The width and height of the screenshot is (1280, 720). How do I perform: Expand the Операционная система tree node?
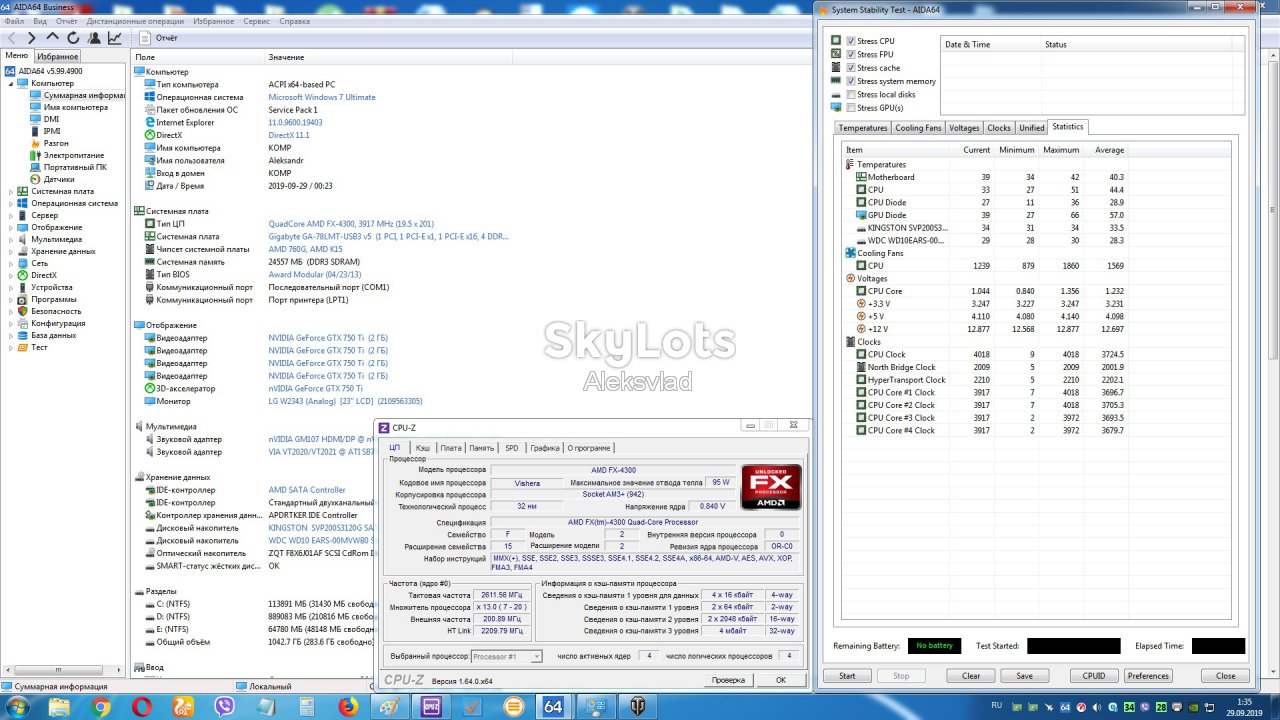[11, 203]
